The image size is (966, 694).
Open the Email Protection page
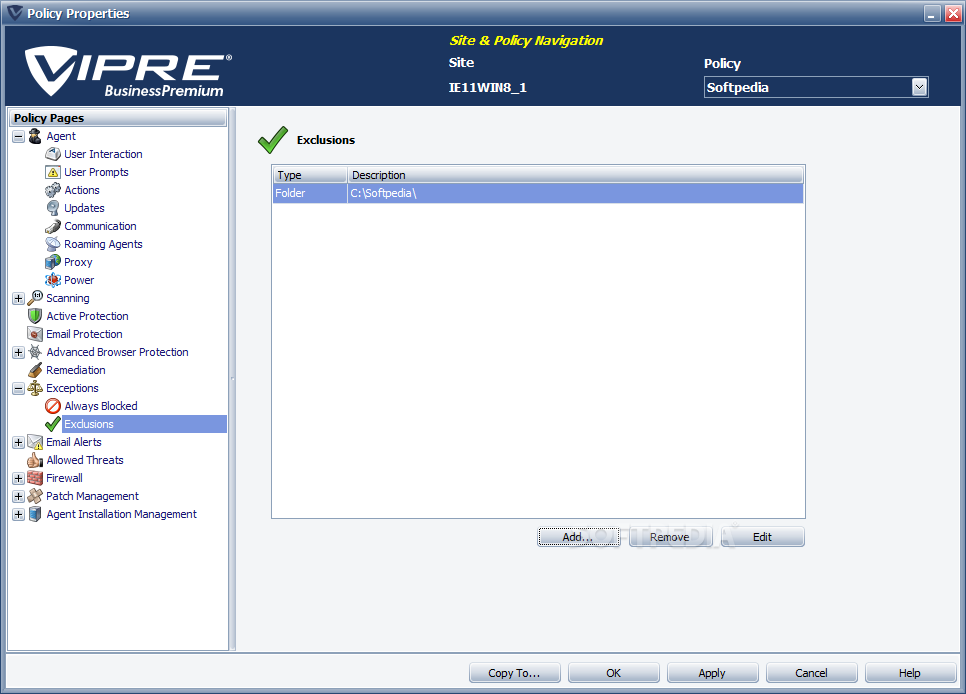tap(84, 334)
